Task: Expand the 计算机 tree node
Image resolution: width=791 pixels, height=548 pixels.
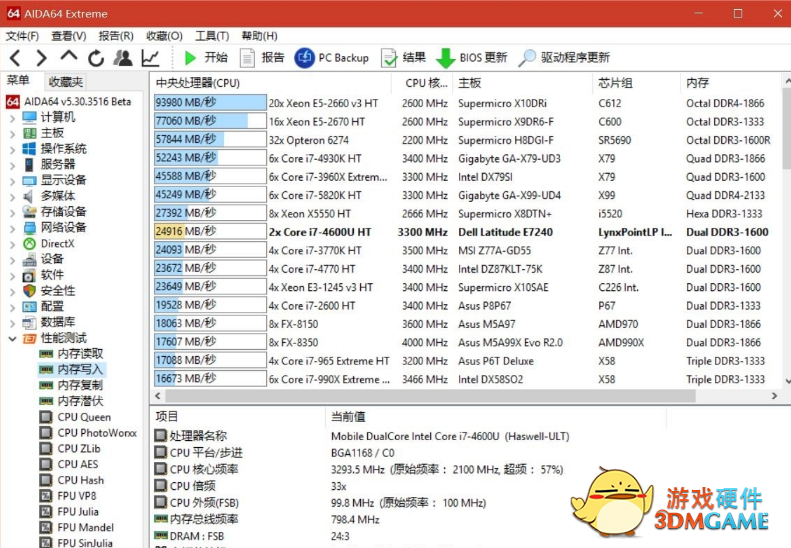Action: [12, 118]
